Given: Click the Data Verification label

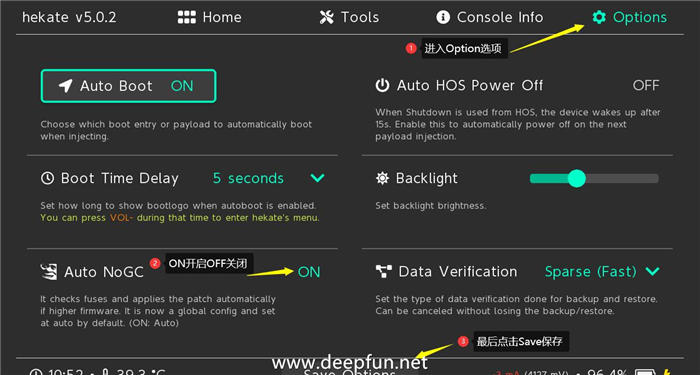Looking at the screenshot, I should [x=458, y=271].
